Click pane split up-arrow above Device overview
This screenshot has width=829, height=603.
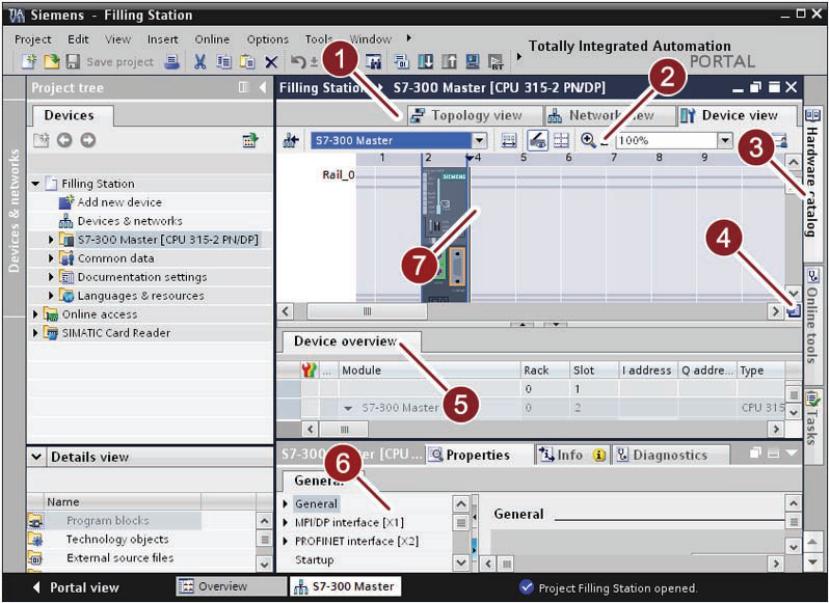523,324
